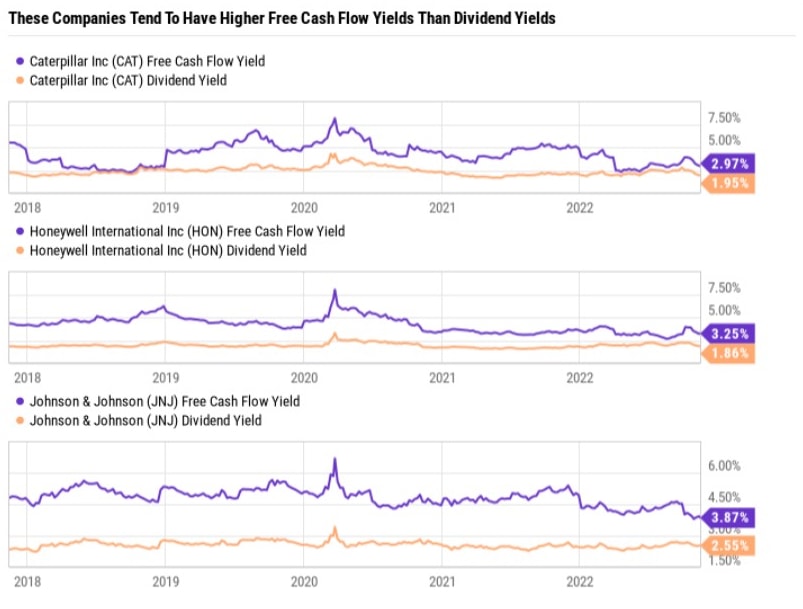Click the 6.00% axis label on the JNJ chart
This screenshot has height=609, width=803.
pos(724,466)
